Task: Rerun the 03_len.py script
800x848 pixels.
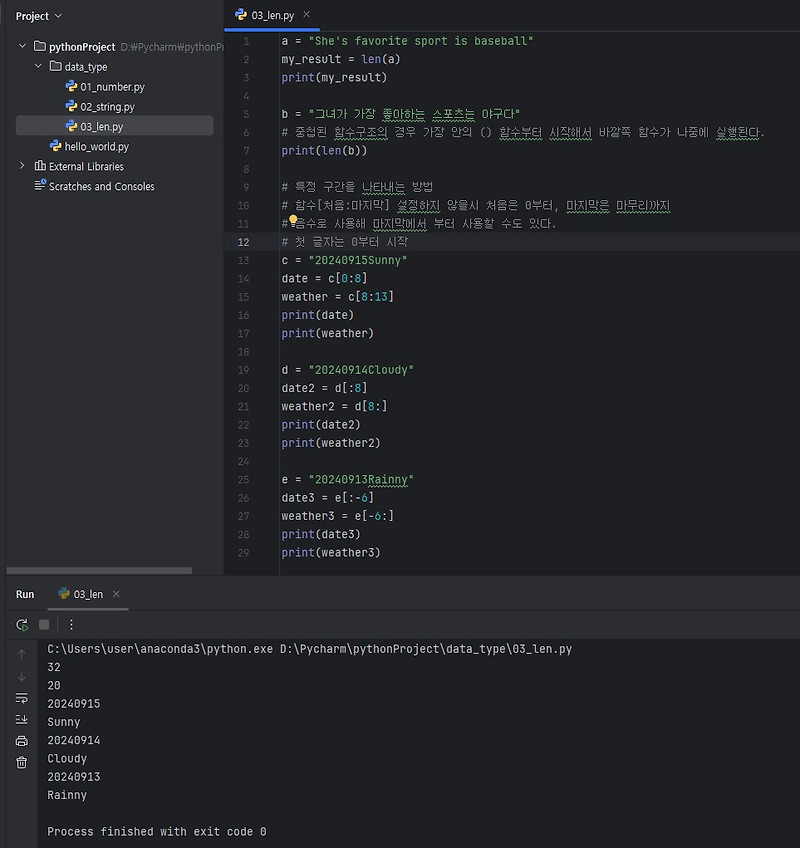Action: coord(20,623)
